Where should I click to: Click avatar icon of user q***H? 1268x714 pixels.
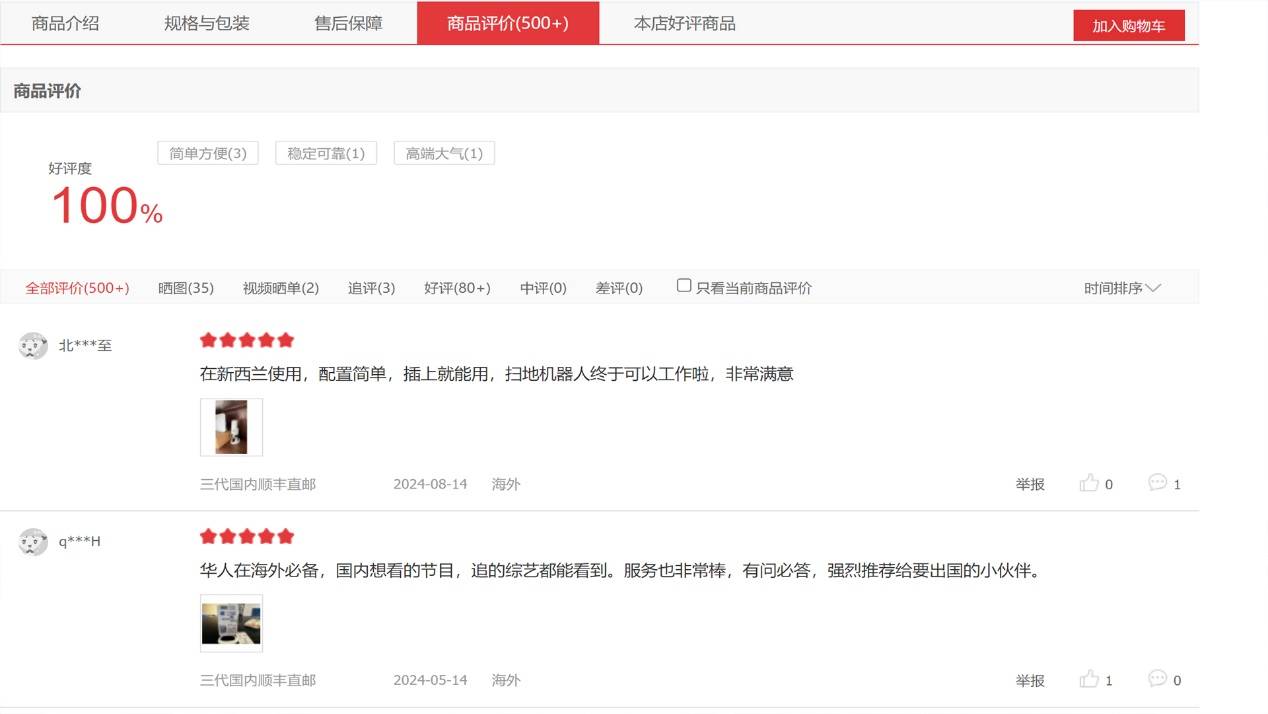[33, 542]
